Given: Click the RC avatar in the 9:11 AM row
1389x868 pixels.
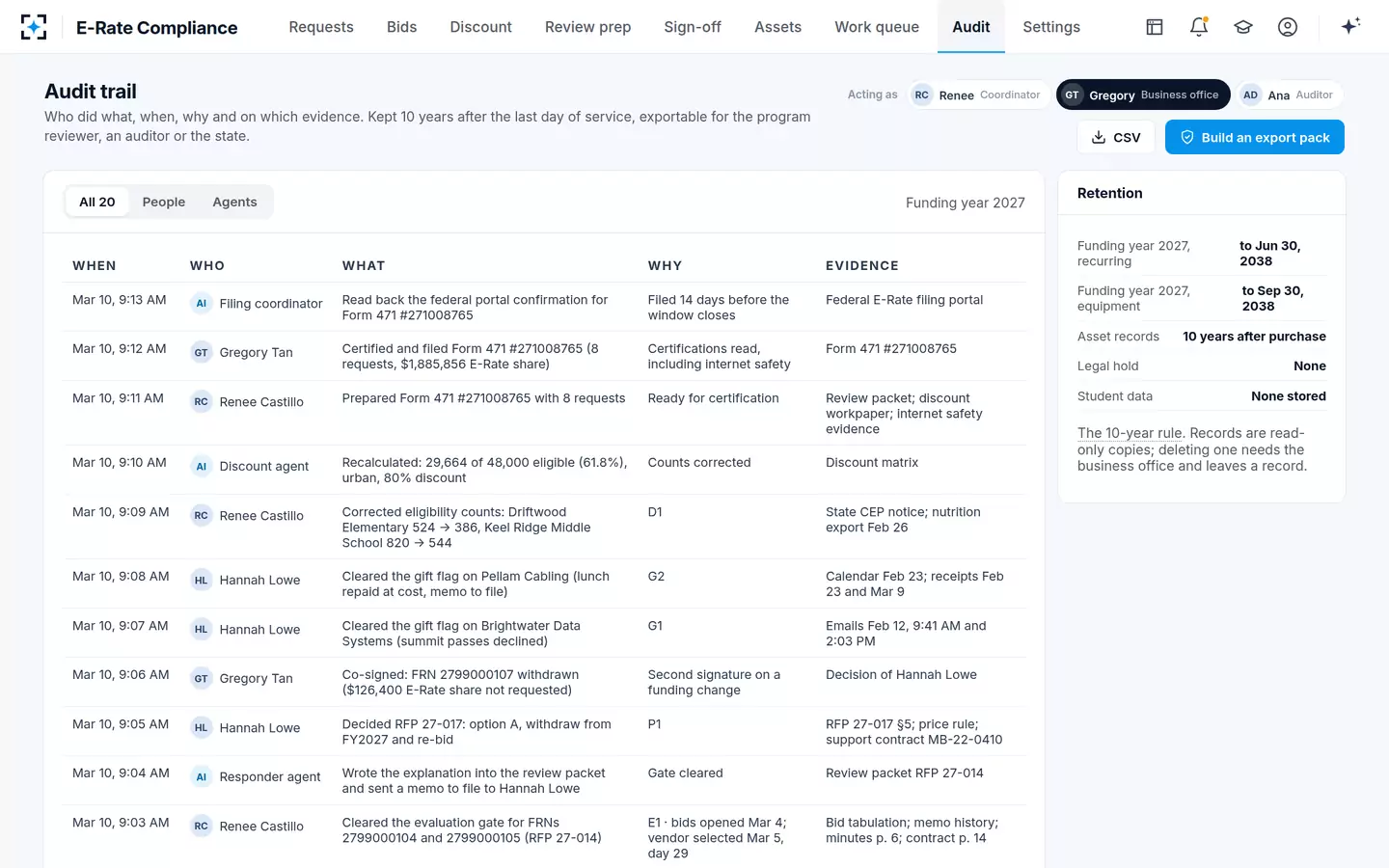Looking at the screenshot, I should (x=201, y=401).
